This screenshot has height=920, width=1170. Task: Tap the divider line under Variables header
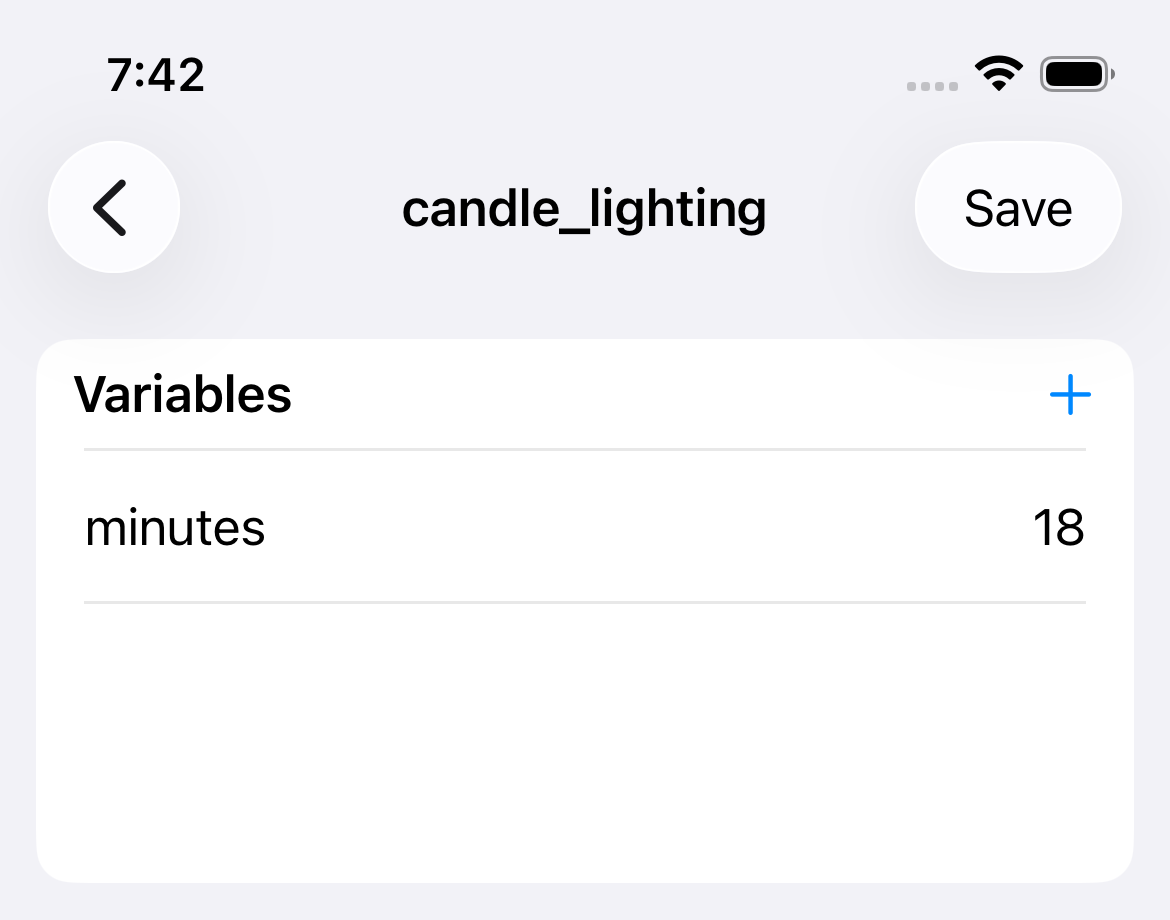pos(584,450)
